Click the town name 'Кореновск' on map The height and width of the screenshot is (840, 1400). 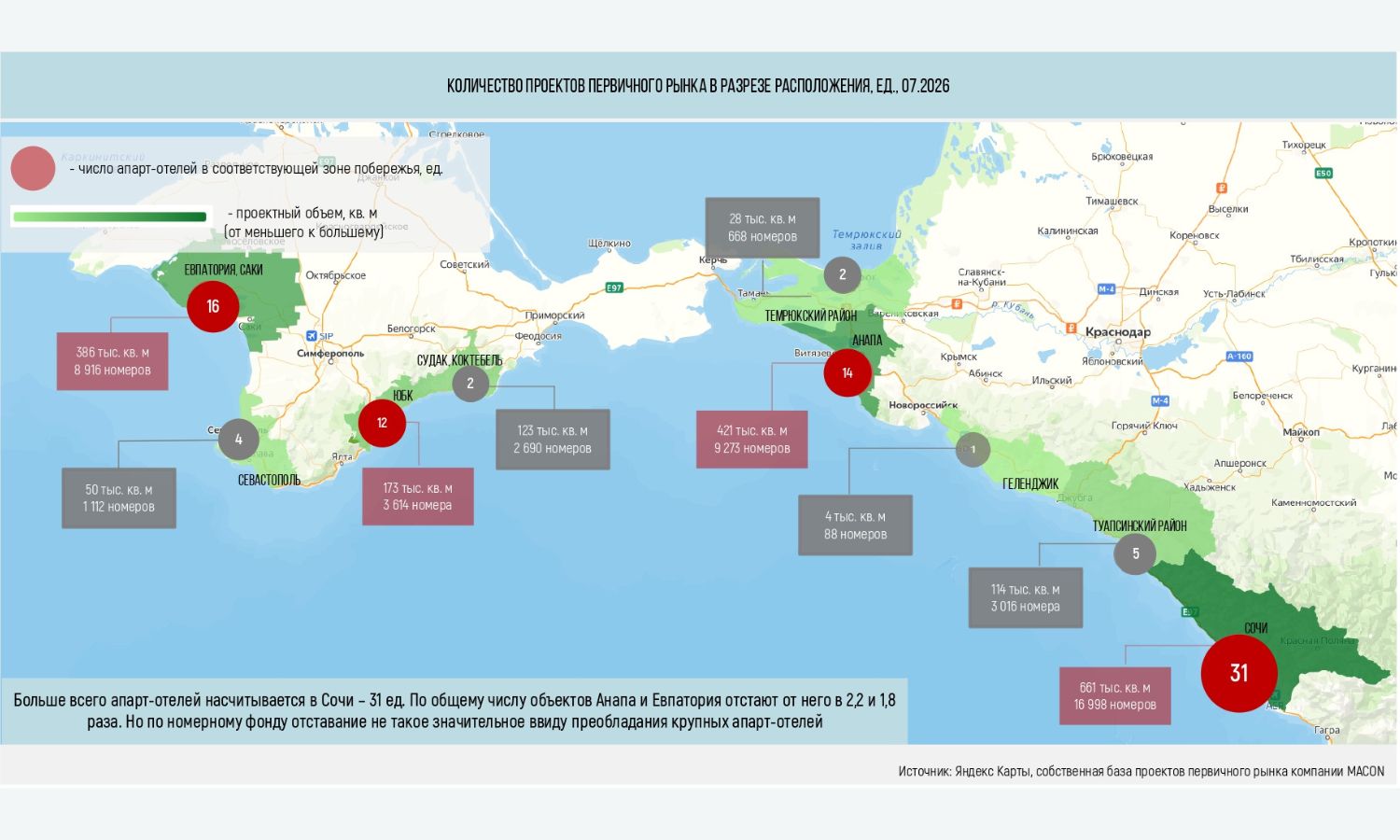(1195, 235)
